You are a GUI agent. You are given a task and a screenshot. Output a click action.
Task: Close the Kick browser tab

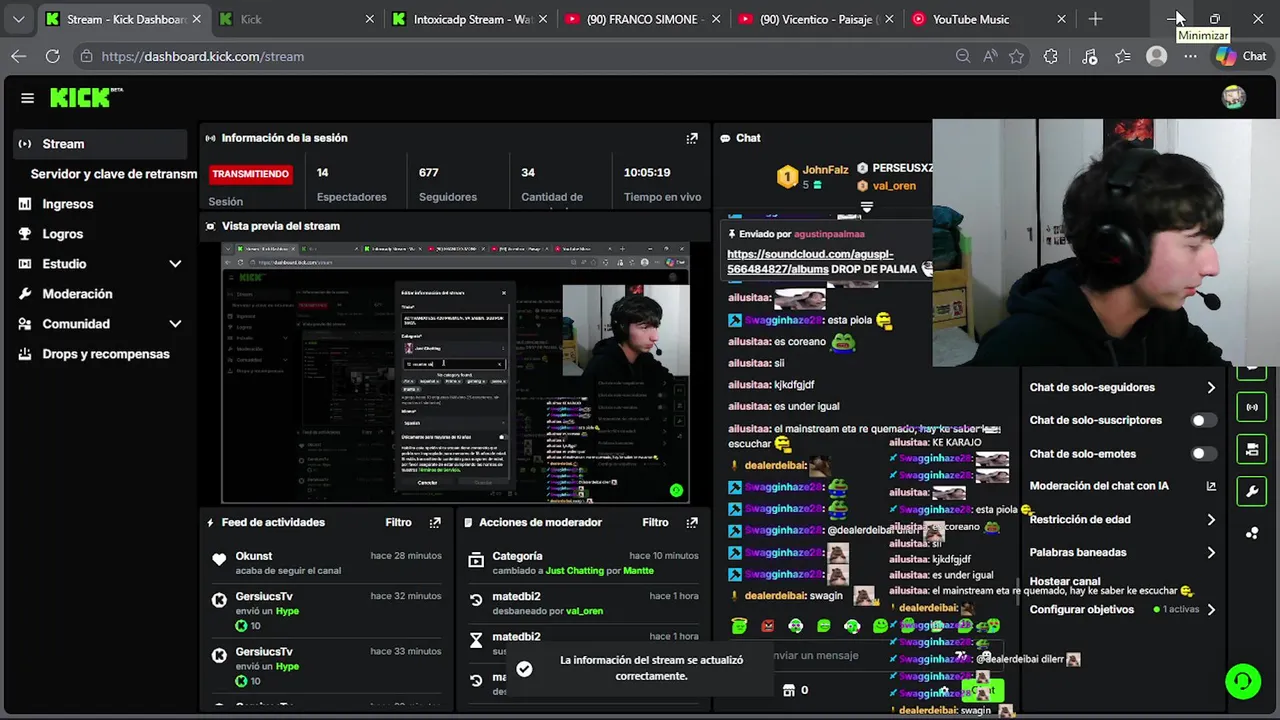(370, 19)
